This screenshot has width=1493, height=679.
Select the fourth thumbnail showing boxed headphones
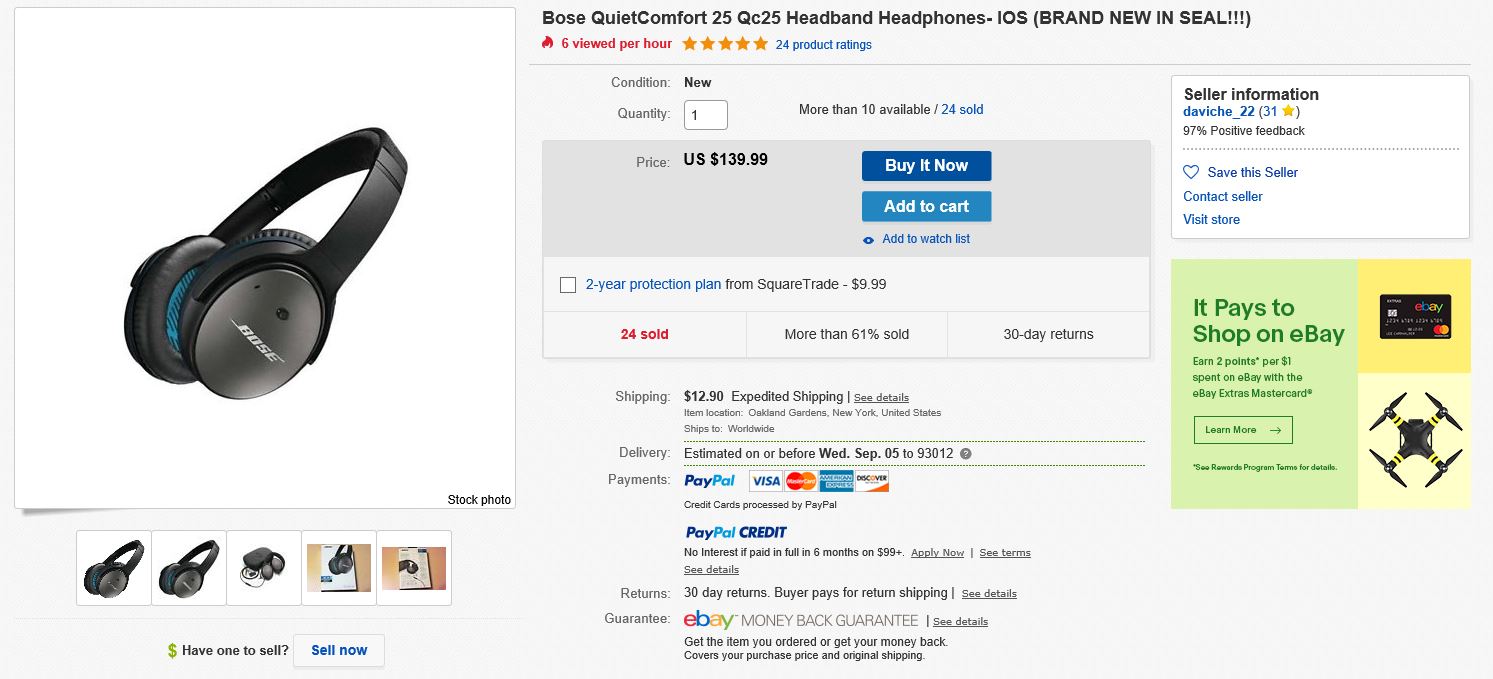click(x=339, y=567)
